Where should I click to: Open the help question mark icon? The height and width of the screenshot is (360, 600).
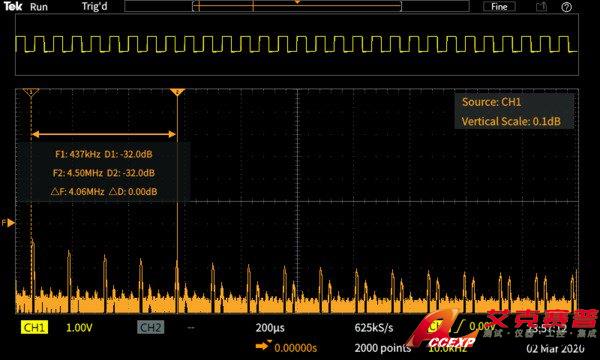coord(566,7)
